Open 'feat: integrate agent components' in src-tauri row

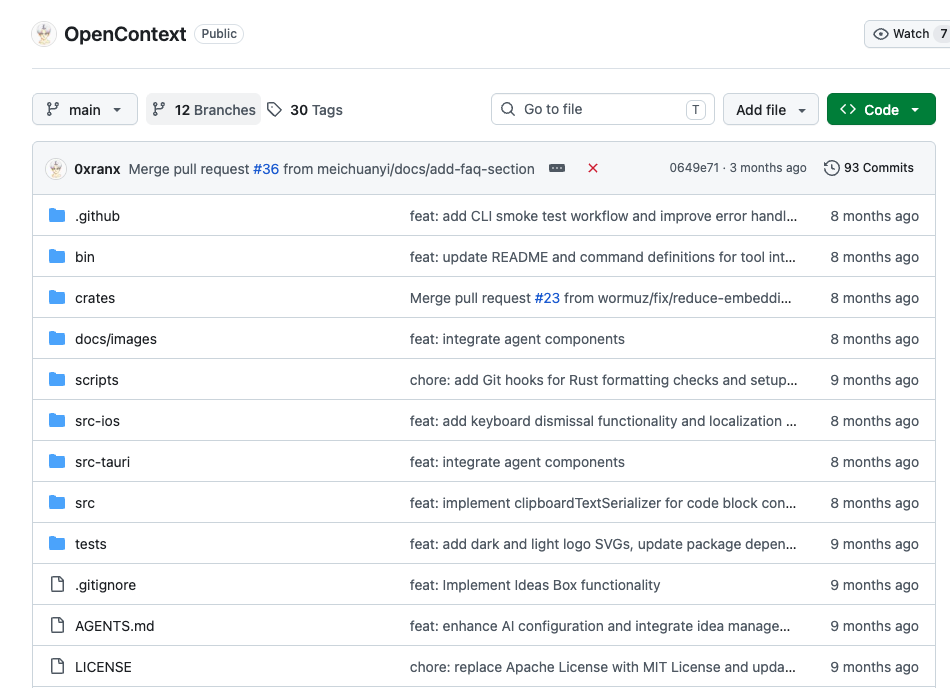[x=517, y=462]
